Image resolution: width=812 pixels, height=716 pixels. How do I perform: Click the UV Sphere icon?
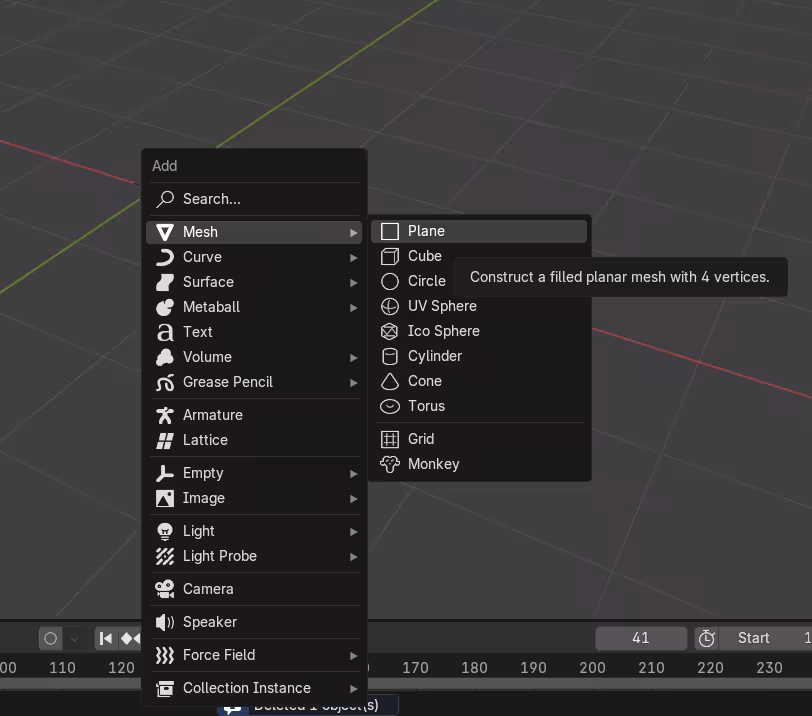389,306
